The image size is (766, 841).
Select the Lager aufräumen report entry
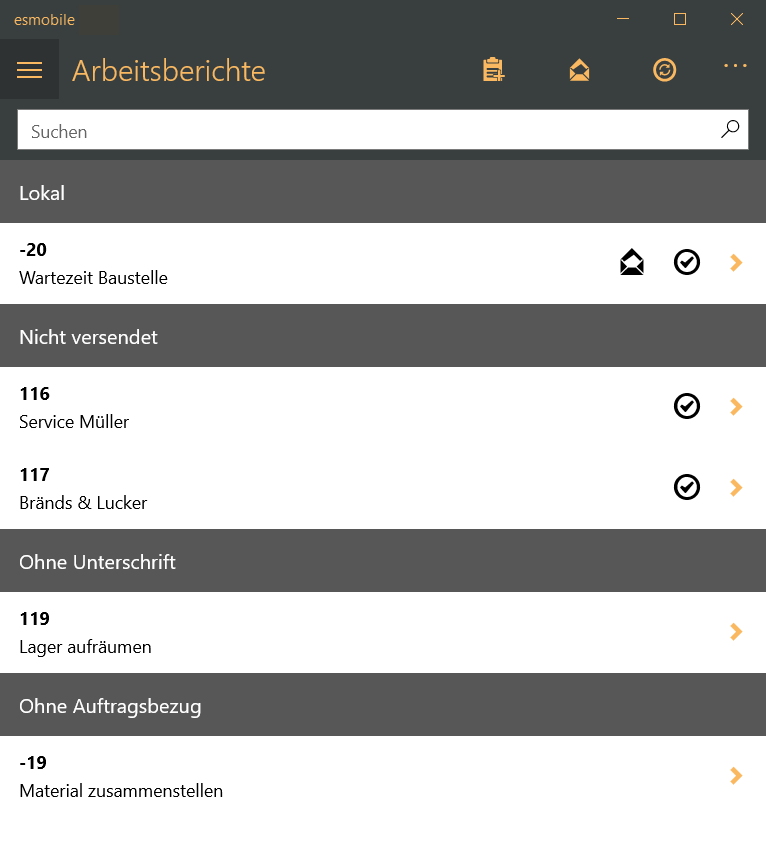[383, 632]
